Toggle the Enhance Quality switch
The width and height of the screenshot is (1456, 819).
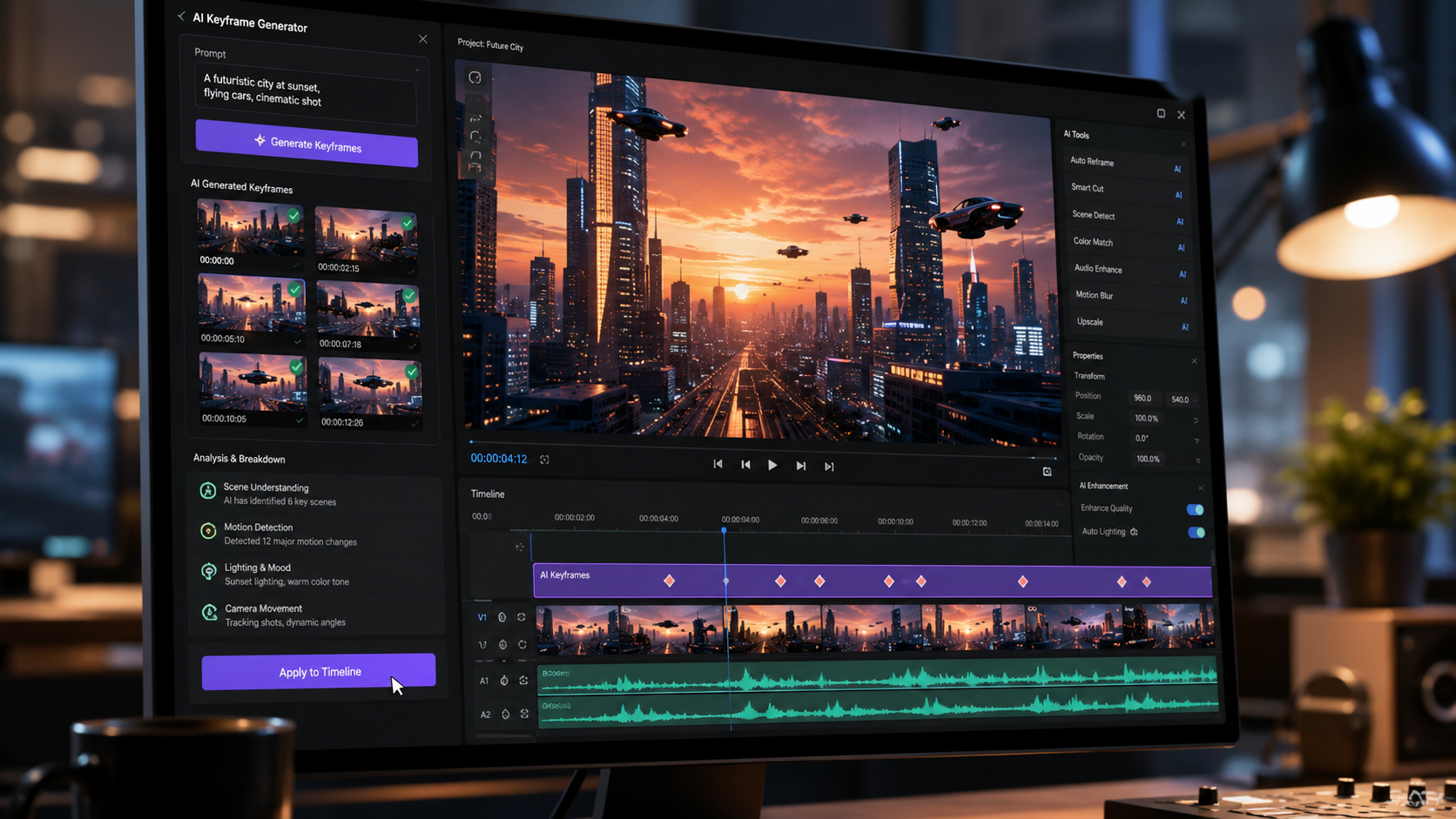[1195, 509]
